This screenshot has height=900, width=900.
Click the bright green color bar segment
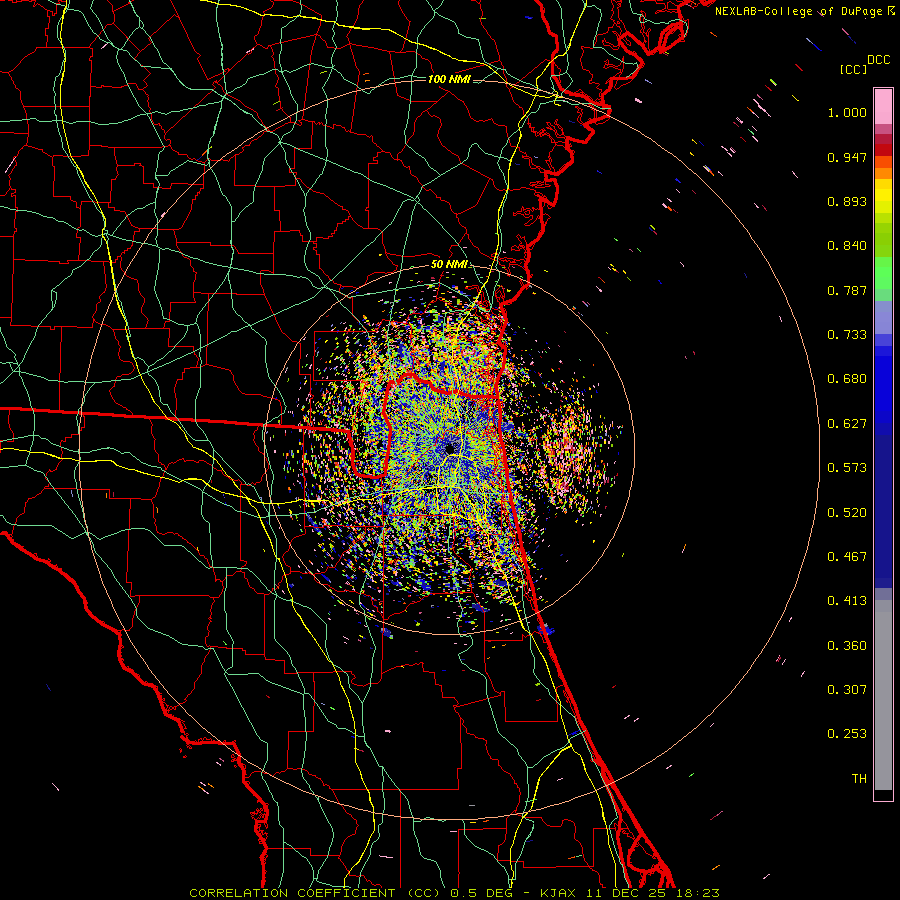(x=883, y=273)
